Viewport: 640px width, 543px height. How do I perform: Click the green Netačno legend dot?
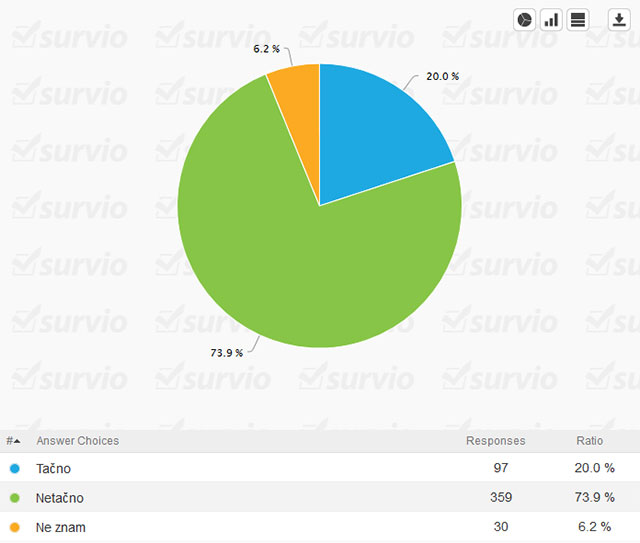pyautogui.click(x=14, y=497)
